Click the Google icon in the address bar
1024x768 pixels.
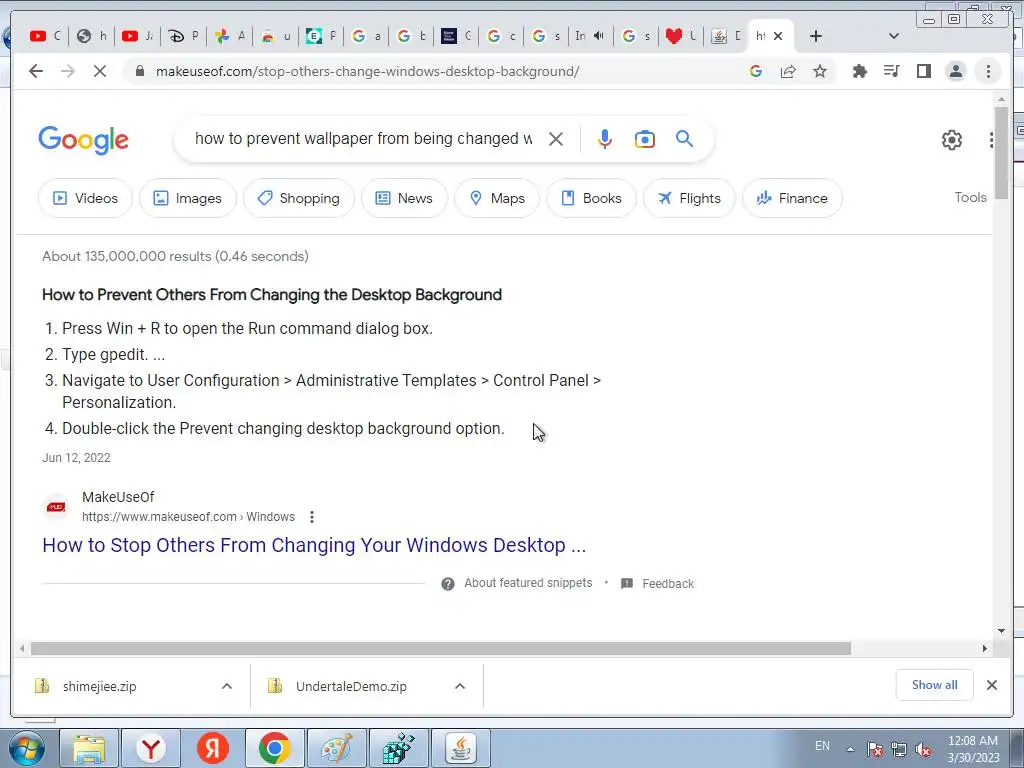click(x=756, y=71)
